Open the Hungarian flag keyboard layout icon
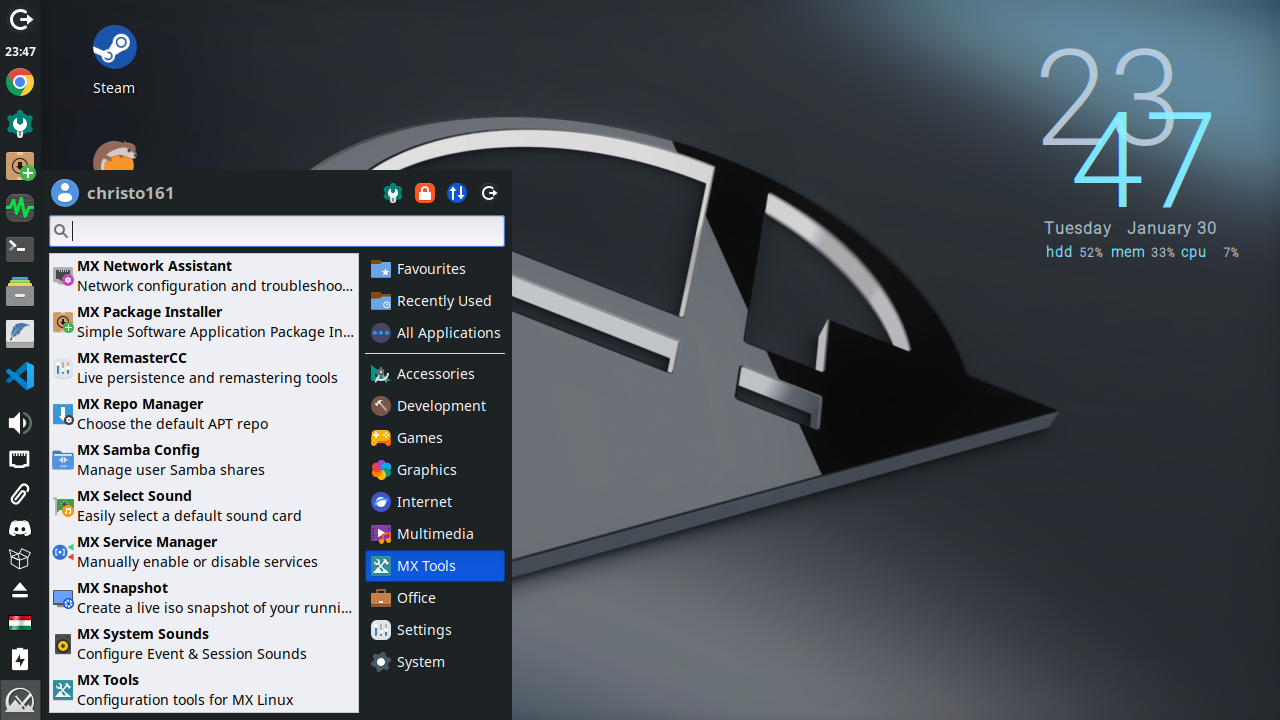Viewport: 1280px width, 720px height. coord(20,623)
